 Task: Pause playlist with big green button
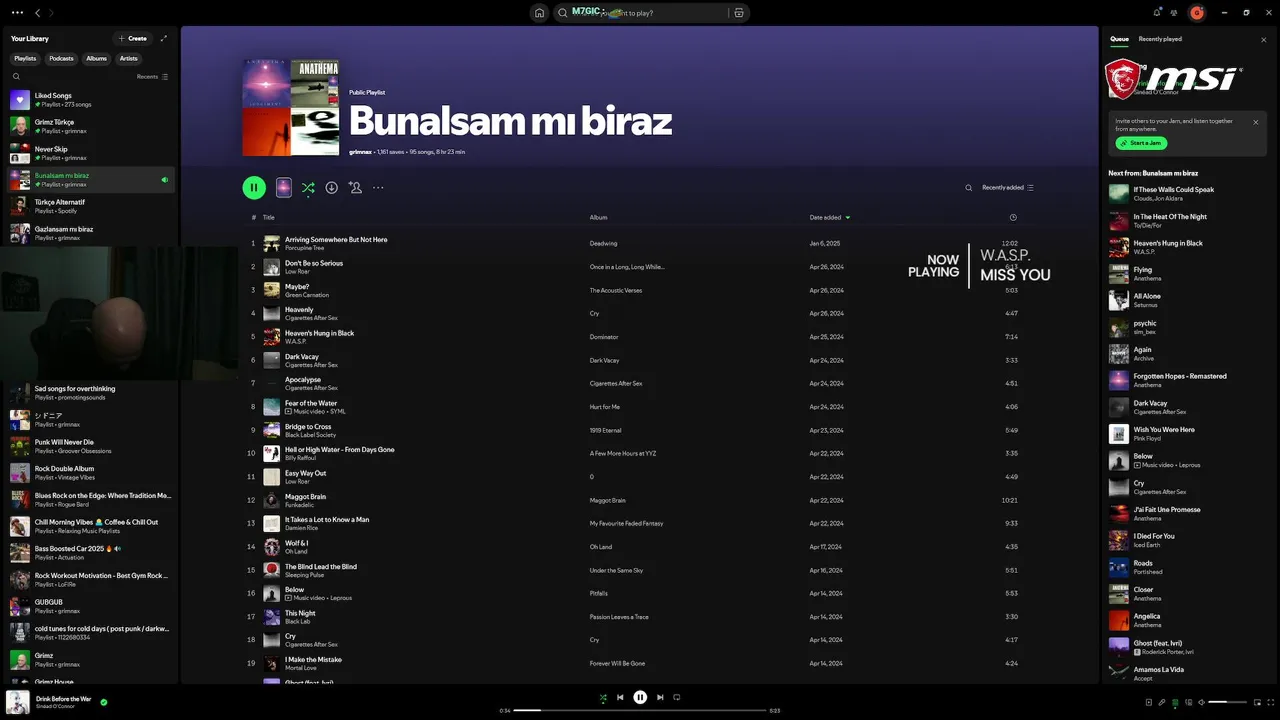[254, 187]
